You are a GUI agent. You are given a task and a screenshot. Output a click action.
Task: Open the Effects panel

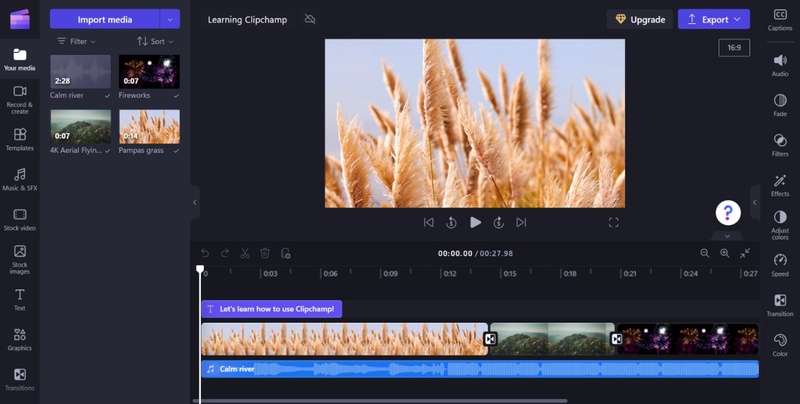[x=780, y=185]
